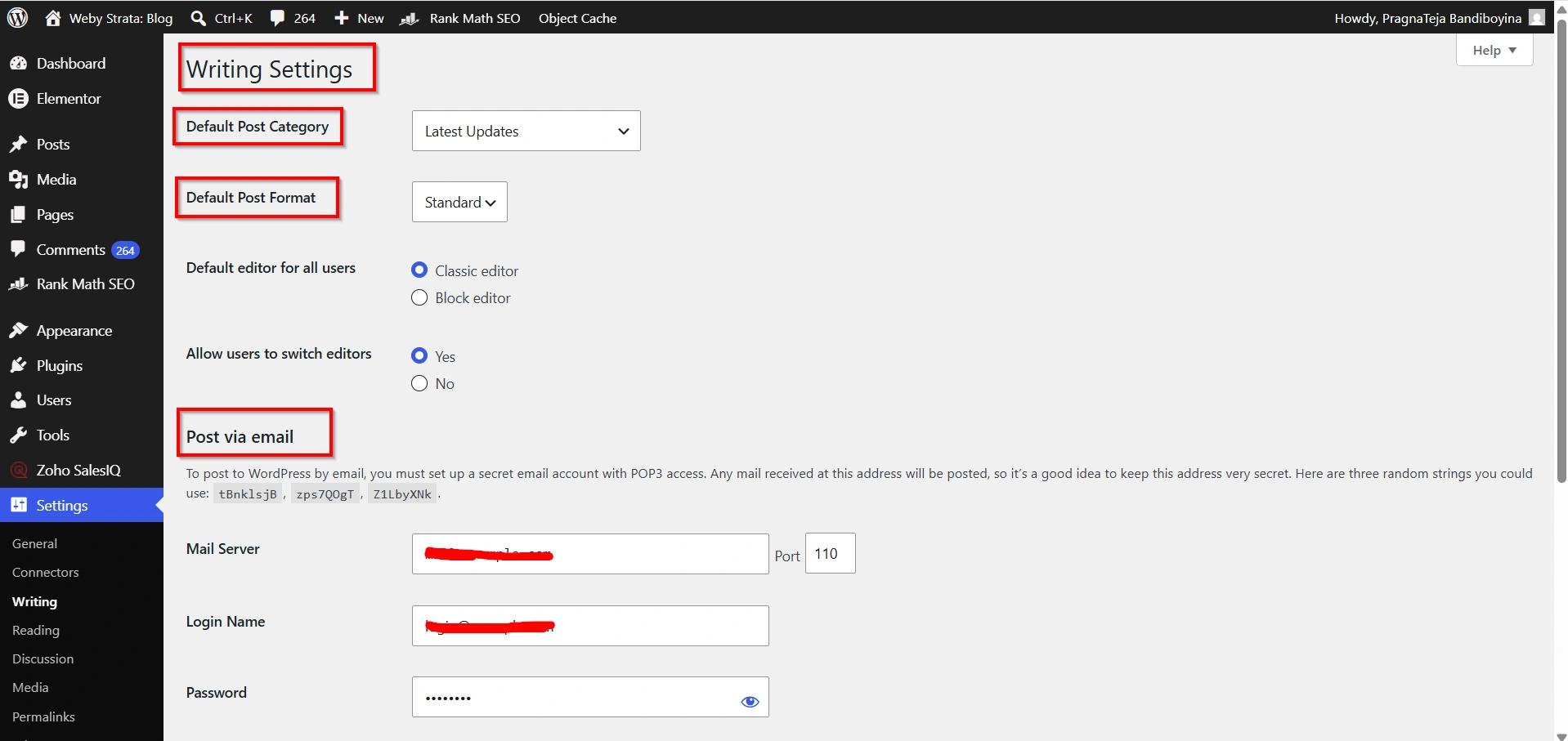This screenshot has width=1568, height=741.
Task: Open the Elementor menu item
Action: tap(69, 99)
